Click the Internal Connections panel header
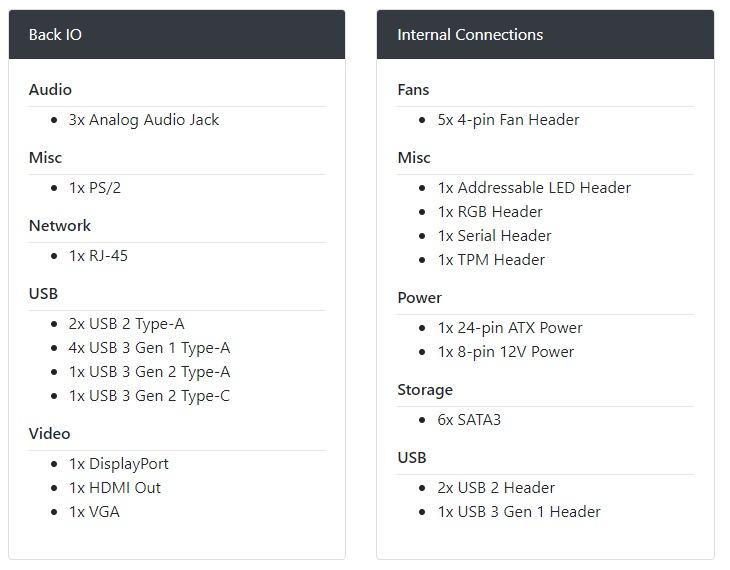The height and width of the screenshot is (570, 730). click(545, 34)
